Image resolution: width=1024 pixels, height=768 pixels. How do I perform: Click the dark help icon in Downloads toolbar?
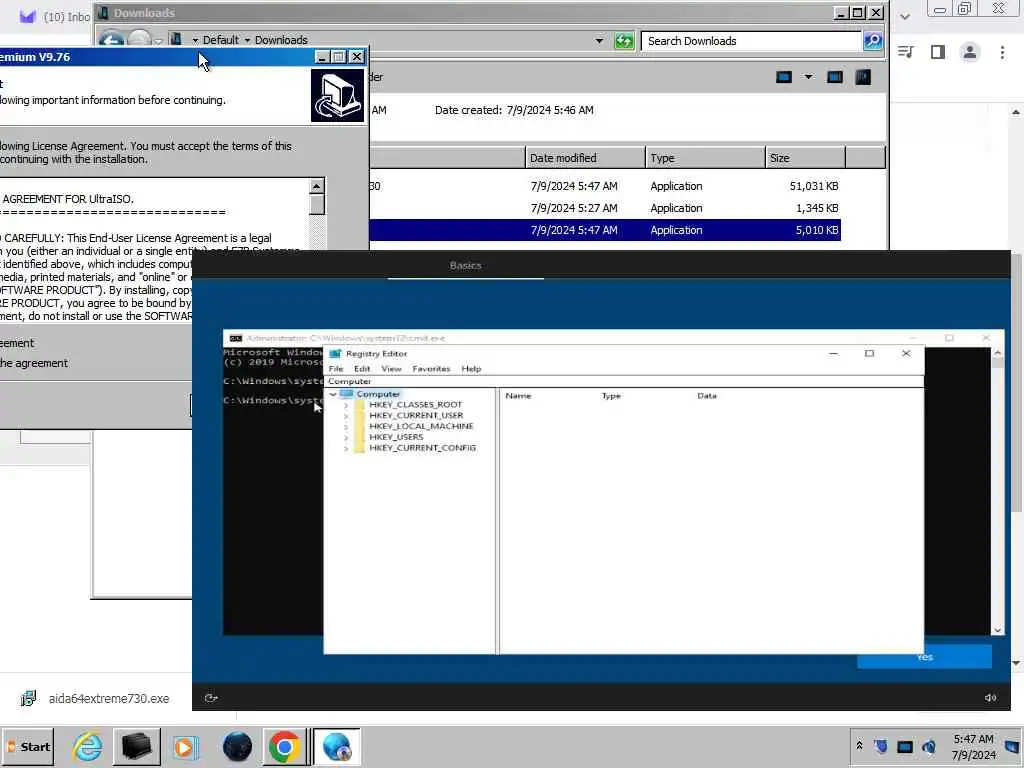tap(863, 77)
